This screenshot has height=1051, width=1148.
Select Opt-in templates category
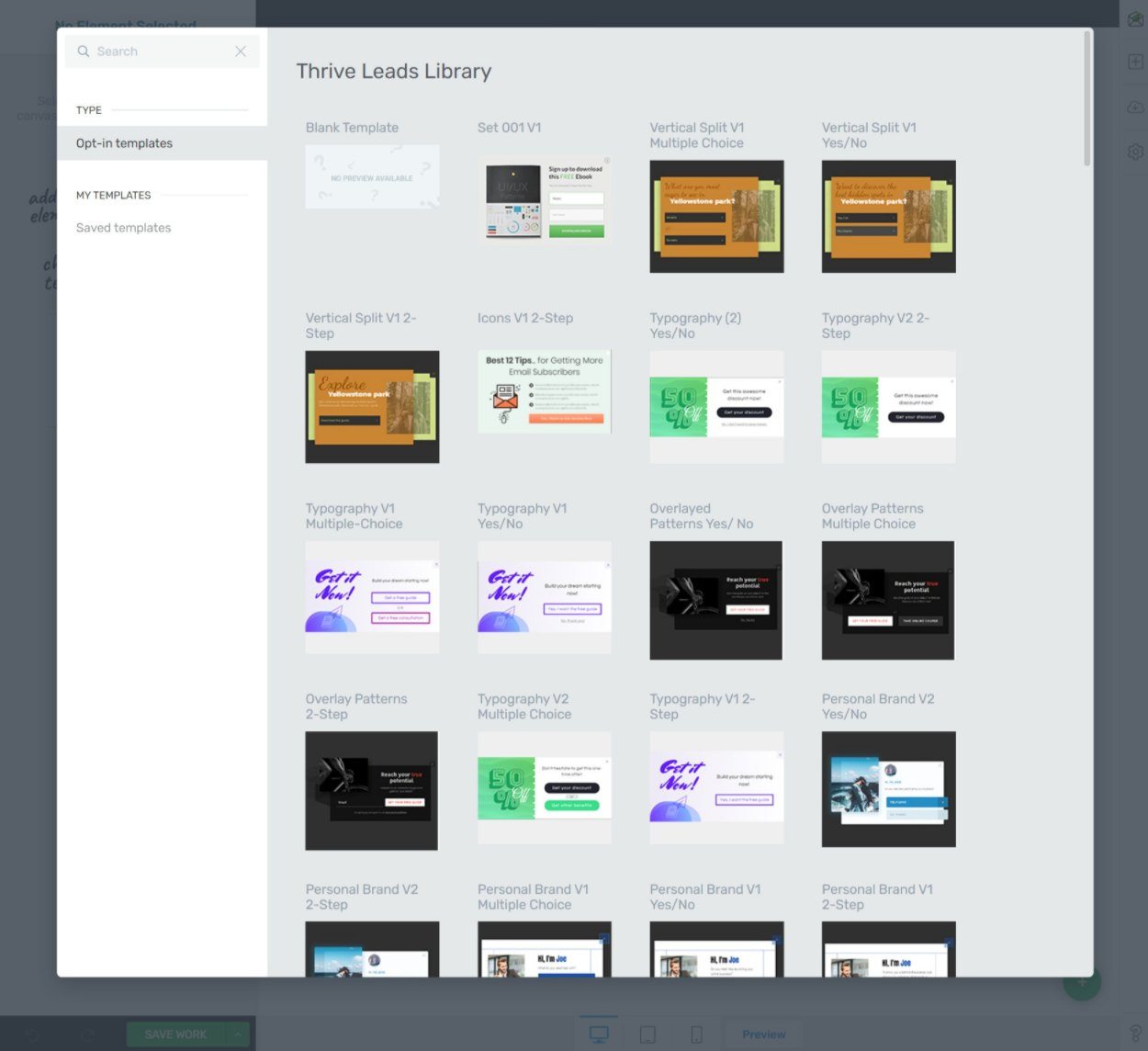point(162,143)
